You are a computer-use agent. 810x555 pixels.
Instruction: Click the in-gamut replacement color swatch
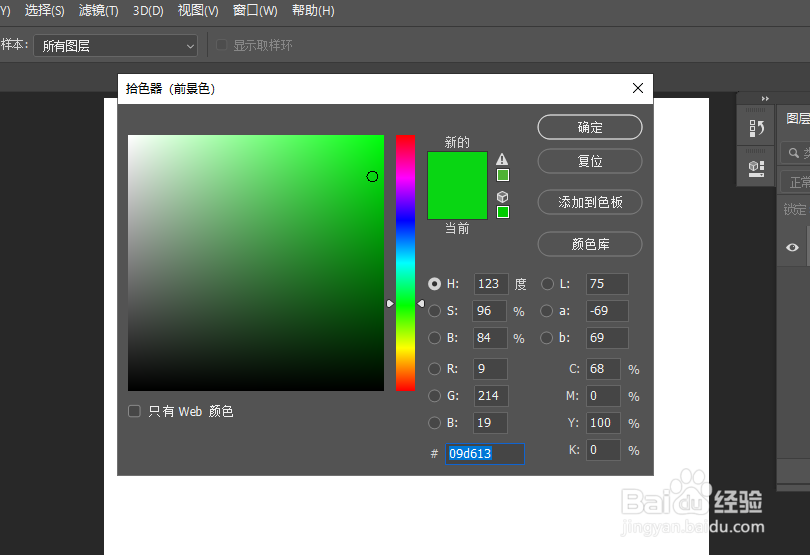(x=503, y=175)
